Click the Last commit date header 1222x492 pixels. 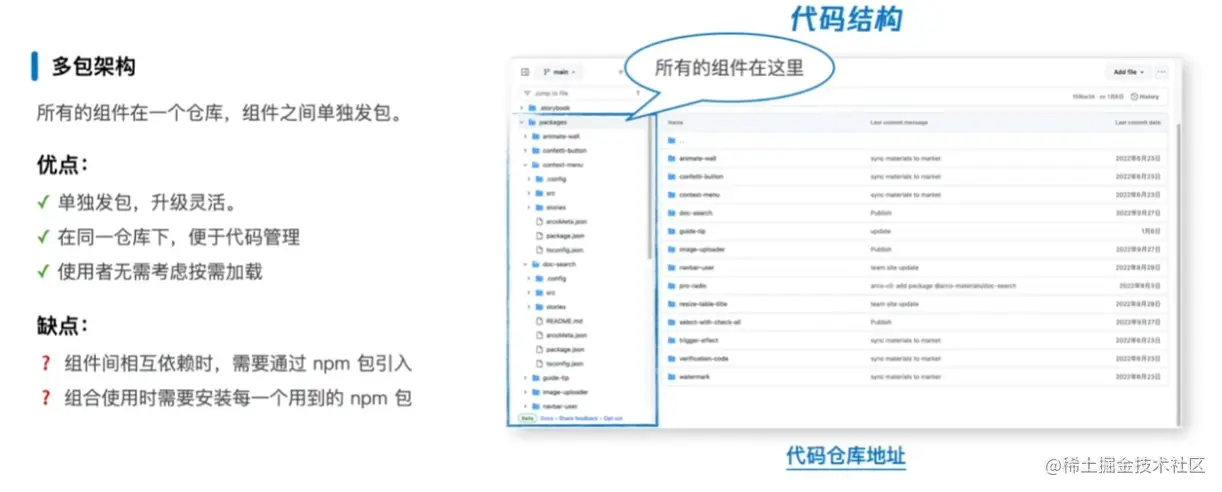(x=1138, y=121)
